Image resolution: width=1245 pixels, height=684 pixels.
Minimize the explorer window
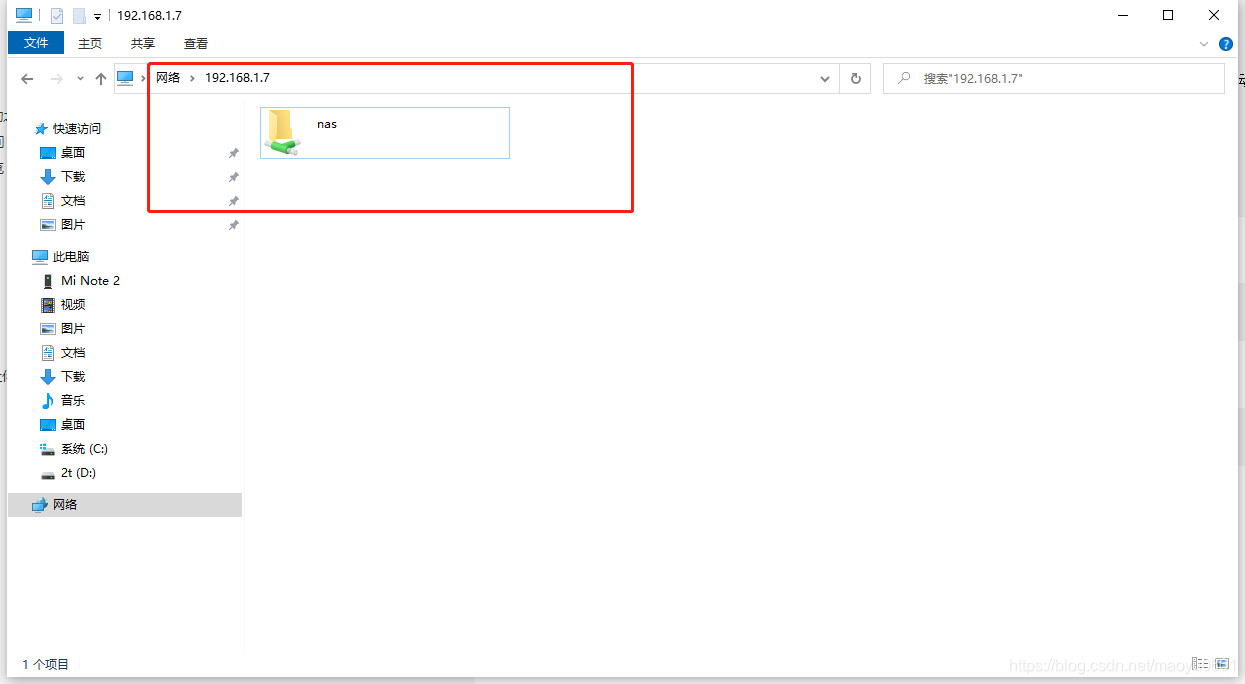tap(1122, 15)
